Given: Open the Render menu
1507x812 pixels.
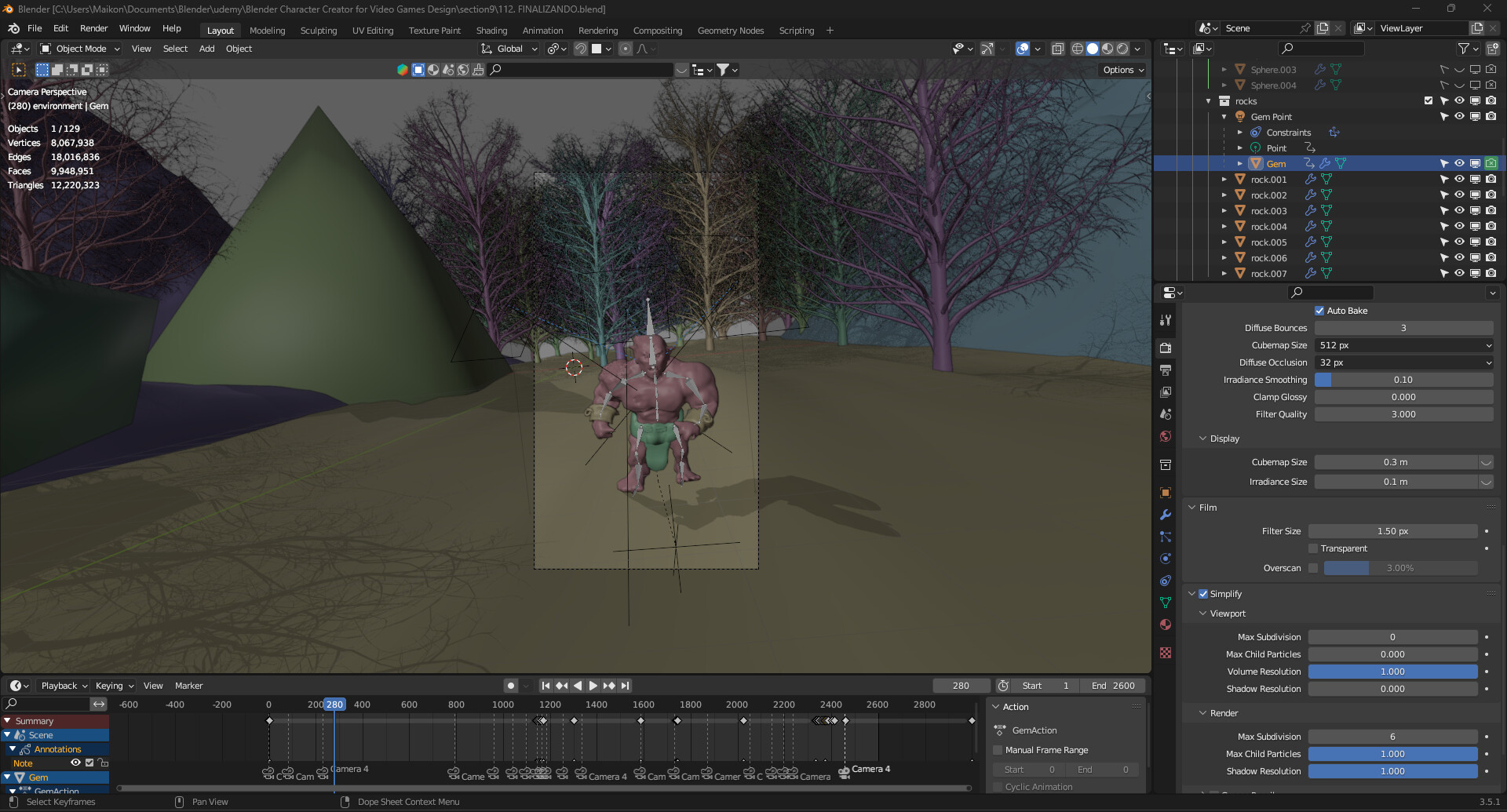Looking at the screenshot, I should (x=93, y=28).
